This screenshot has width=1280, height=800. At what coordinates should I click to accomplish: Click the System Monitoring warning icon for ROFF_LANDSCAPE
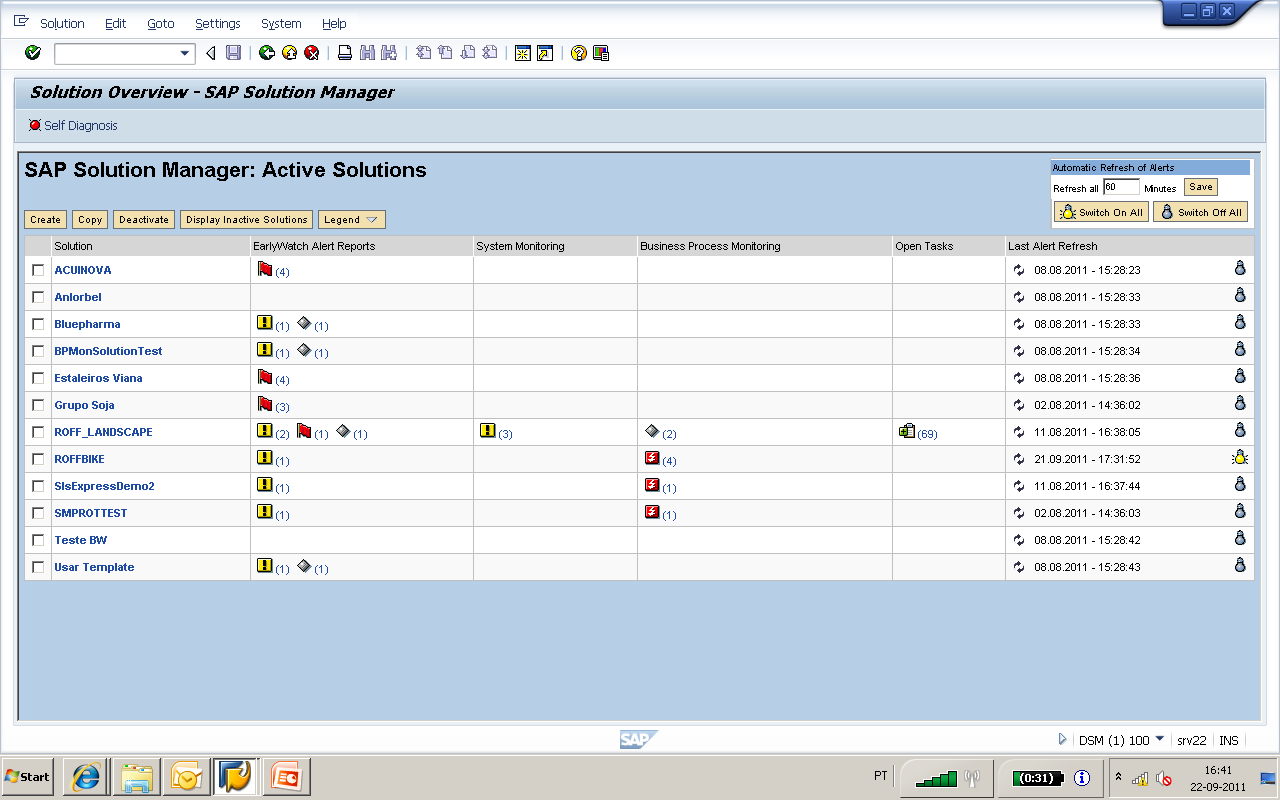pos(488,431)
